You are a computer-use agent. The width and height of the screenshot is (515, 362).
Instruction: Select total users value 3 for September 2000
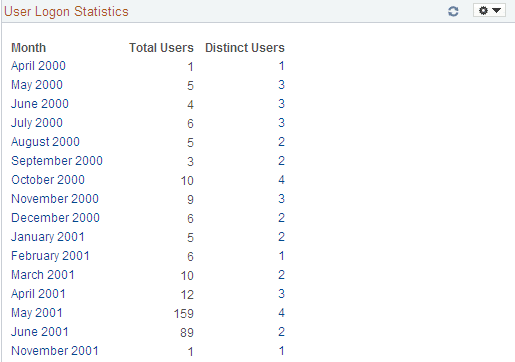tap(190, 162)
